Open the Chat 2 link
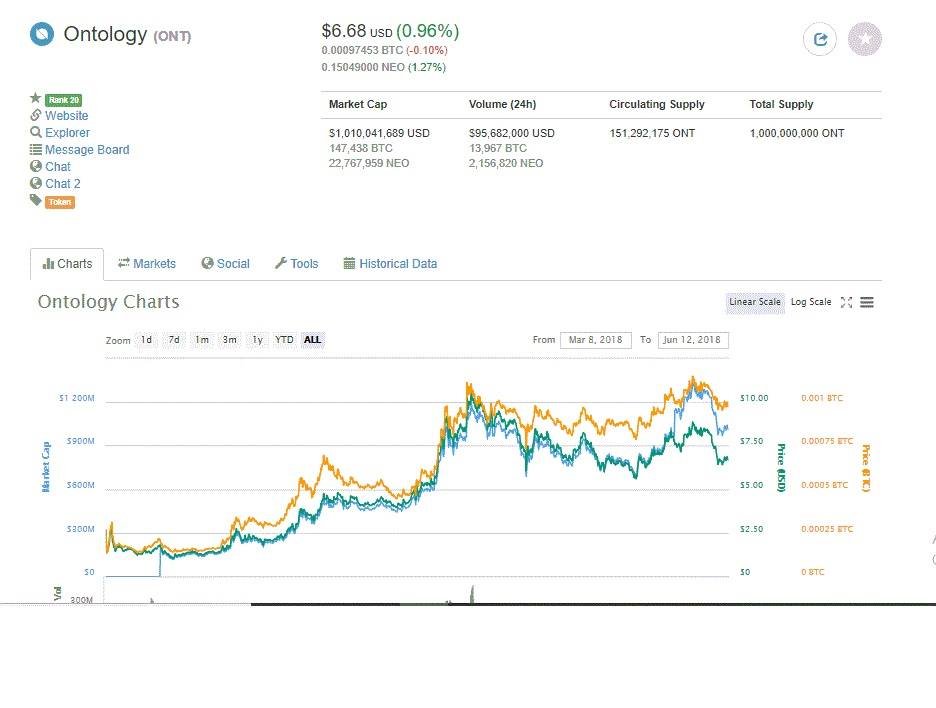Screen dimensions: 936x708 [63, 184]
